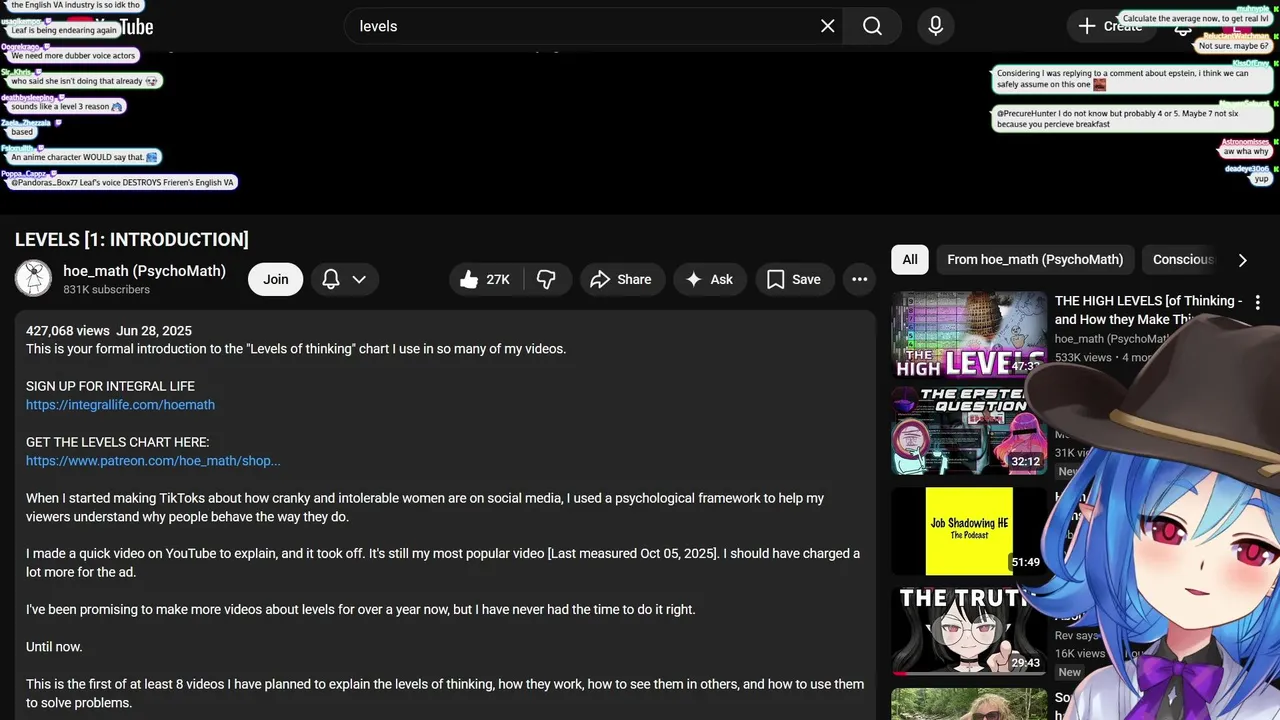Viewport: 1280px width, 720px height.
Task: Click chat message 'Leaf is being endearing again'
Action: 64,30
